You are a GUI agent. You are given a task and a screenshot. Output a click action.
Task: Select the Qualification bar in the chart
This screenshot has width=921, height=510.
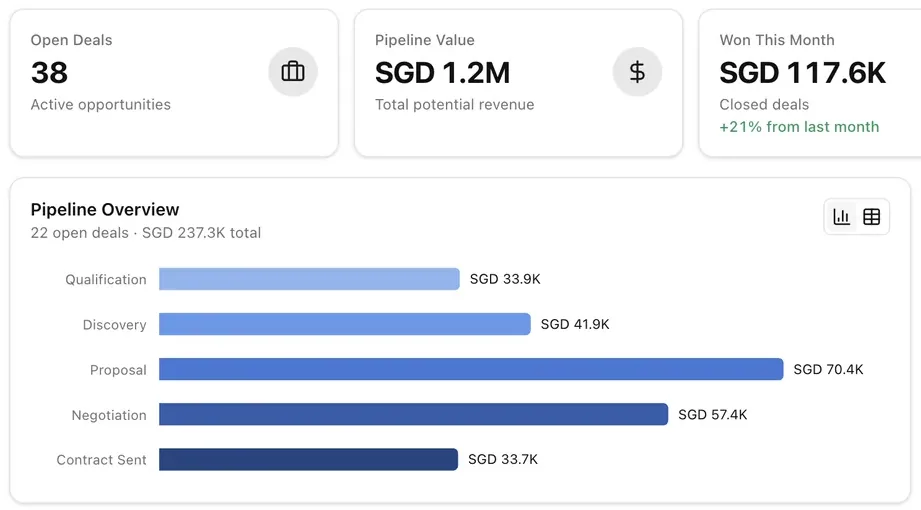pyautogui.click(x=309, y=279)
